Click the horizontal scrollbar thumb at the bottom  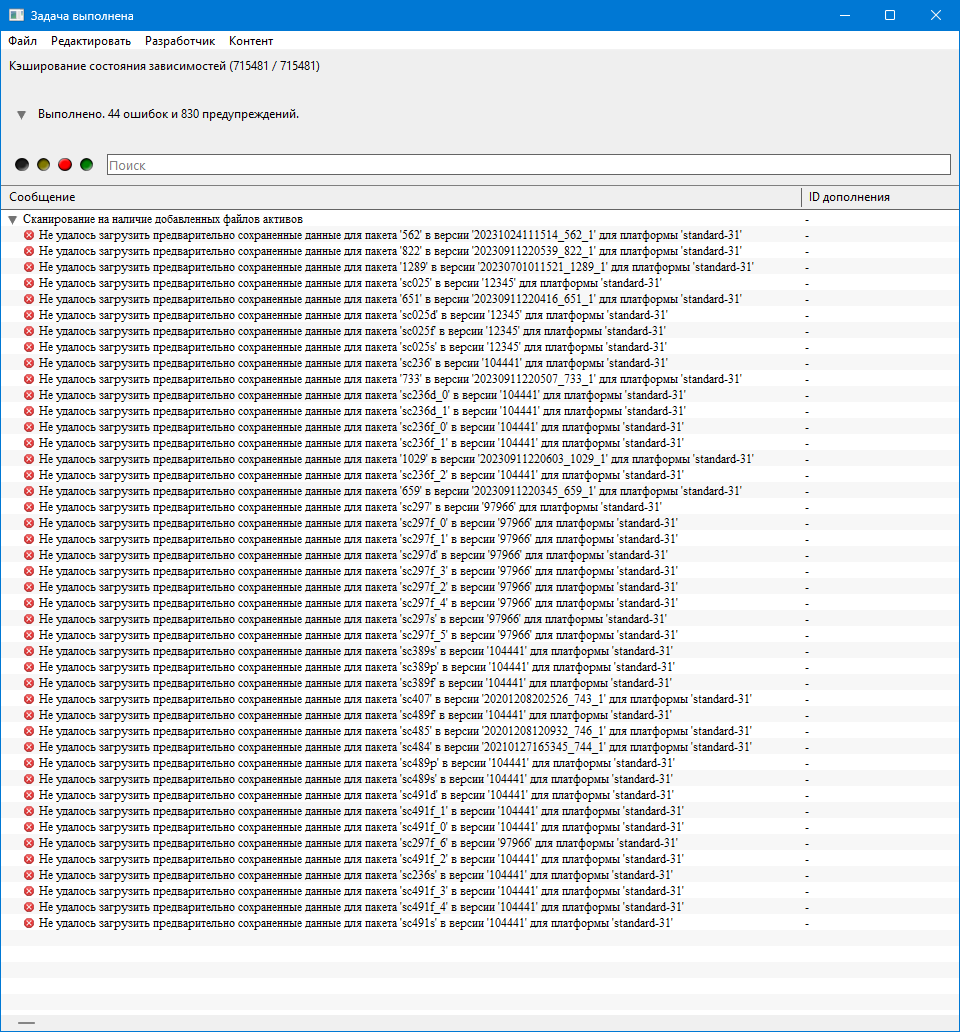click(x=26, y=1023)
